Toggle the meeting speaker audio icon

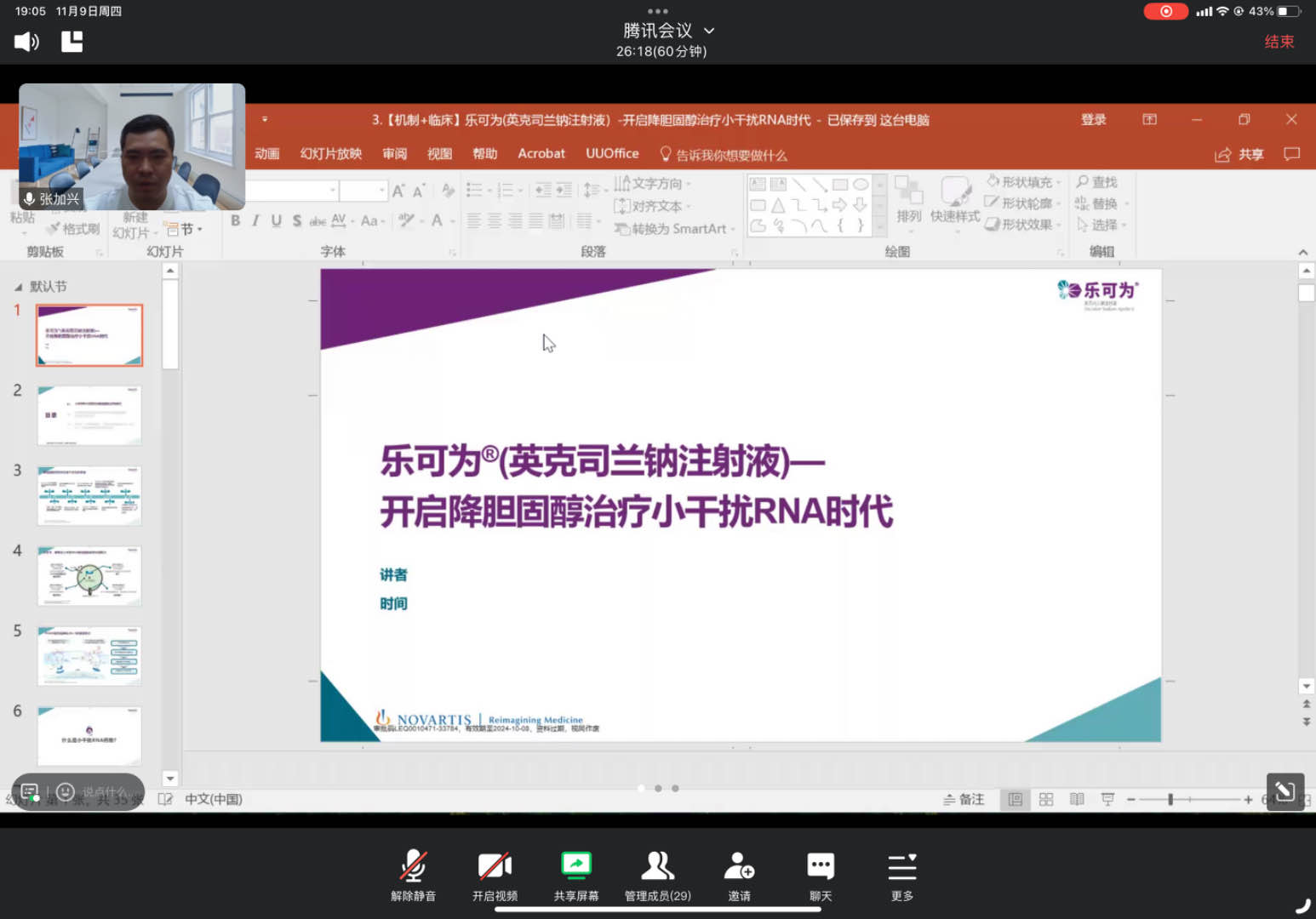[26, 42]
